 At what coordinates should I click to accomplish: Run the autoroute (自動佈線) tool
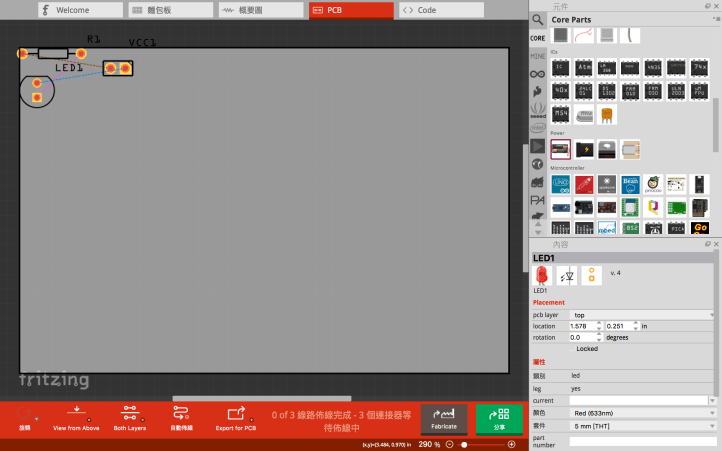click(x=181, y=416)
